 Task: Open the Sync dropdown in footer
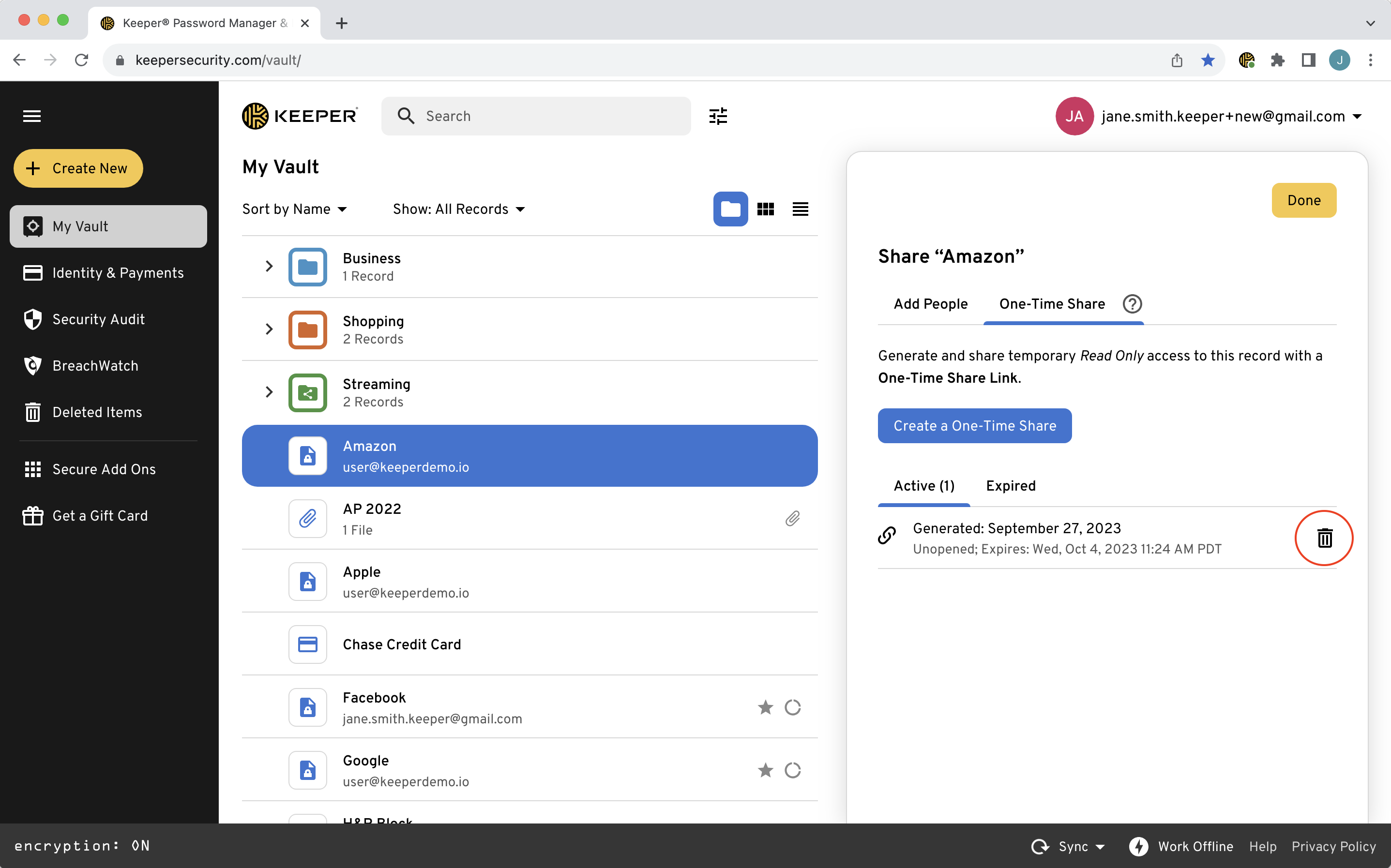[x=1068, y=846]
